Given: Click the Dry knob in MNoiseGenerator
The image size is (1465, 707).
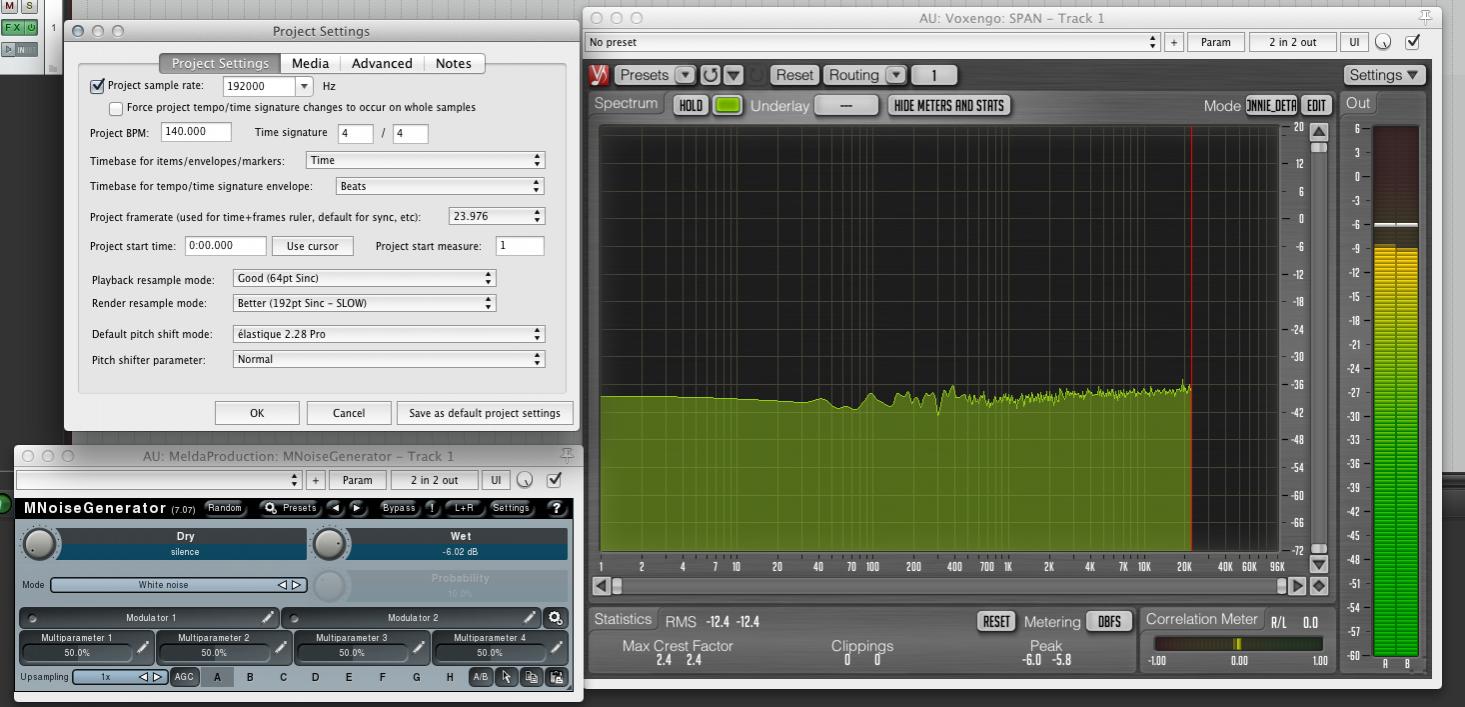Looking at the screenshot, I should pyautogui.click(x=39, y=544).
